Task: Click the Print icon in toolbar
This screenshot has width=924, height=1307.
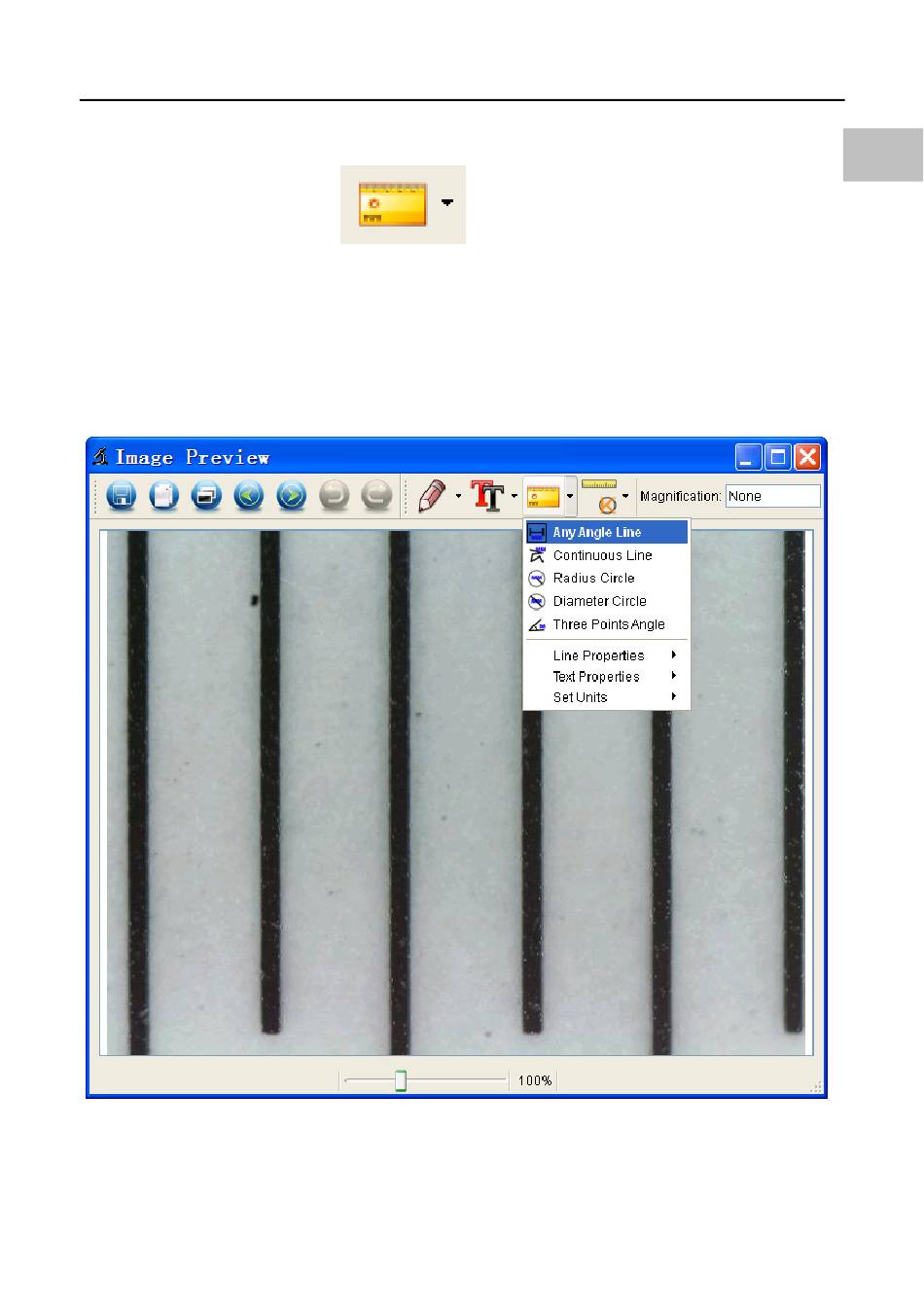Action: 206,496
